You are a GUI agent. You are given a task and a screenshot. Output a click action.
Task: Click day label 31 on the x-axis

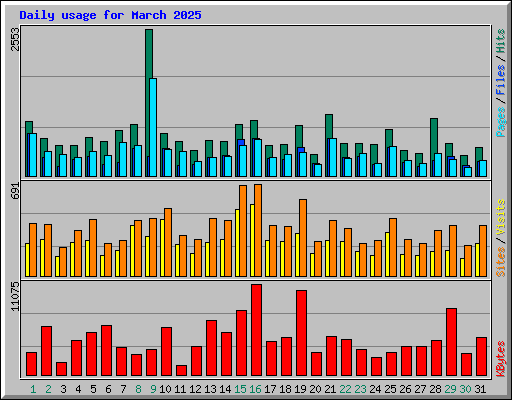(480, 389)
